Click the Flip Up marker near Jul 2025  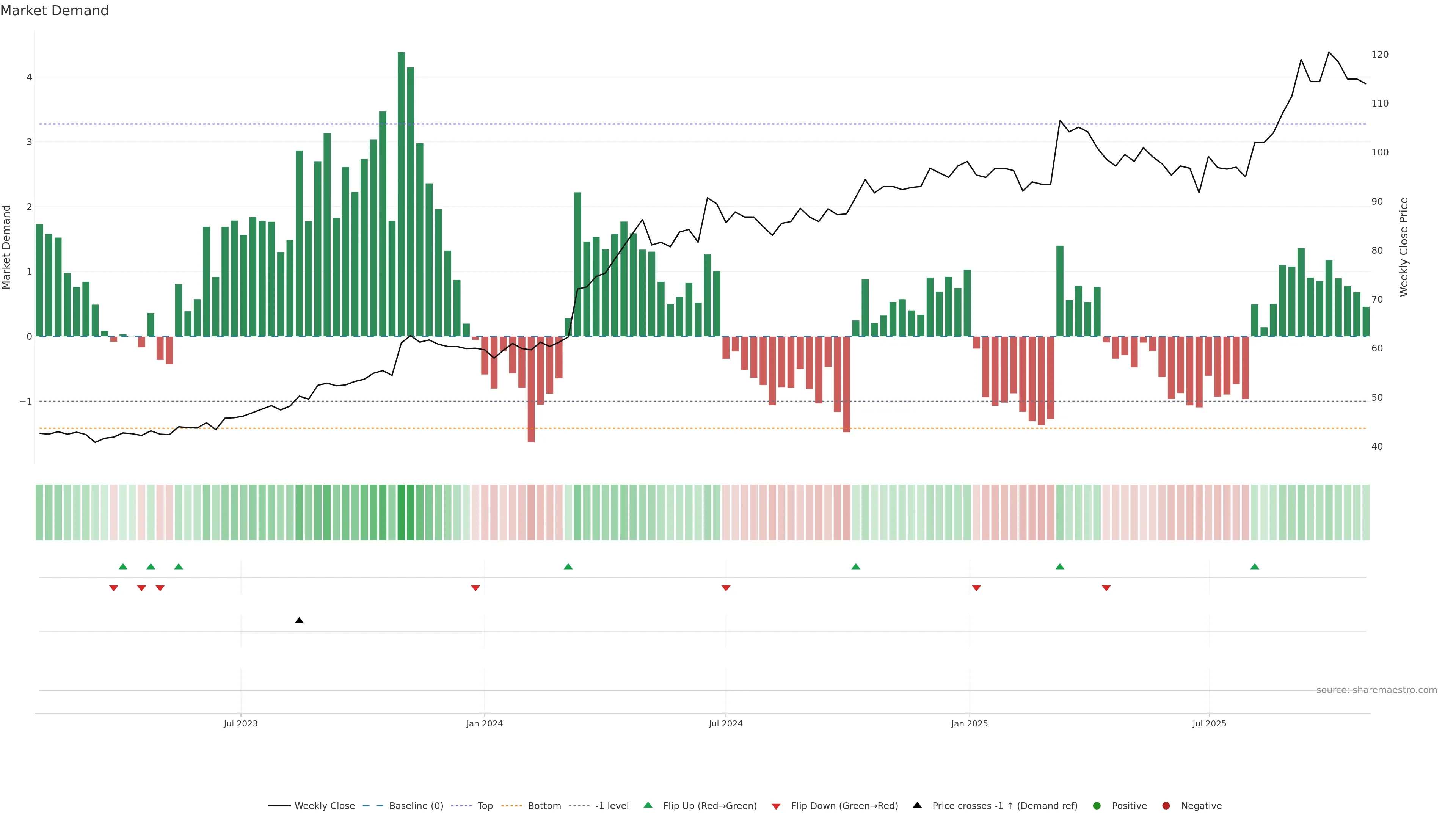[1255, 567]
